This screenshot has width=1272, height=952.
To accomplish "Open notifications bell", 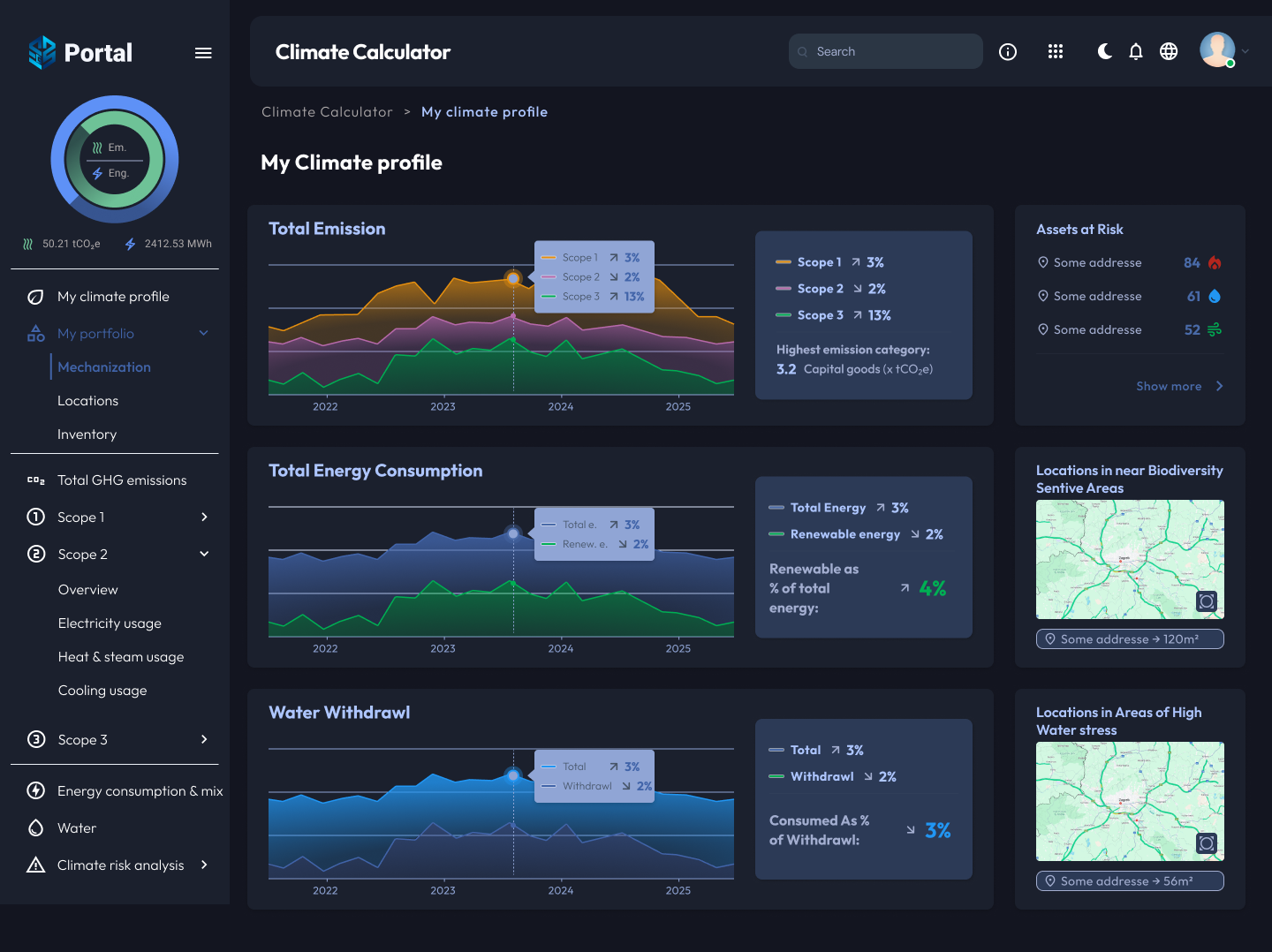I will pyautogui.click(x=1136, y=52).
